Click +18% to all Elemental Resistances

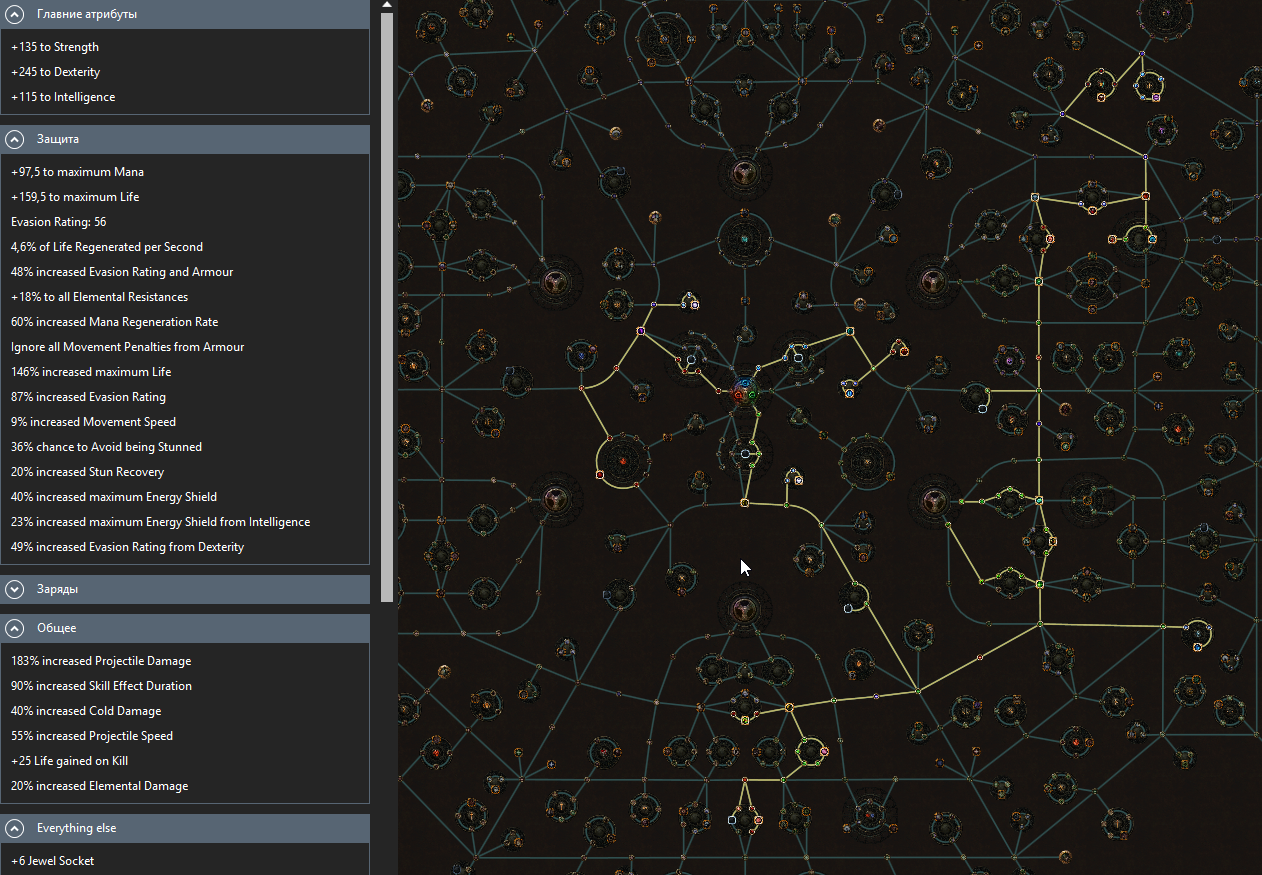[x=99, y=297]
